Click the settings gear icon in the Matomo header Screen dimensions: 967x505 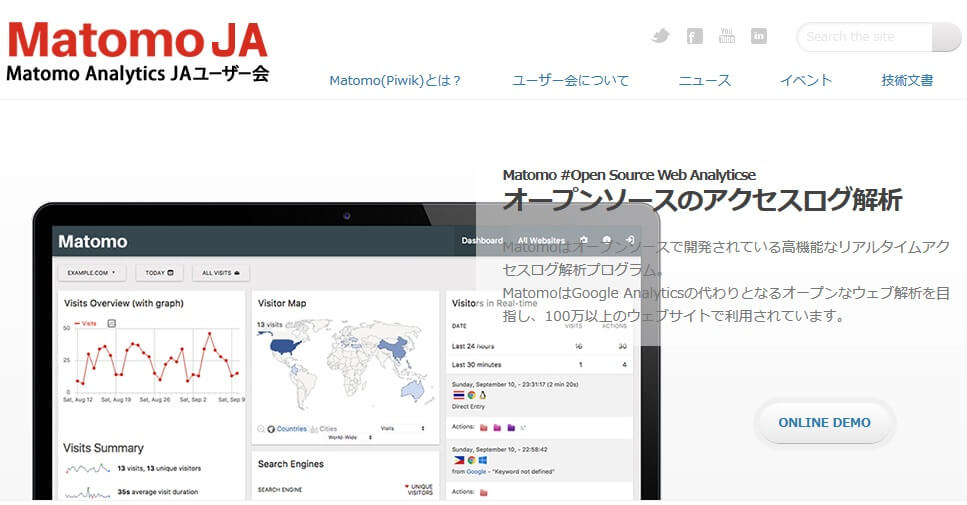point(583,240)
